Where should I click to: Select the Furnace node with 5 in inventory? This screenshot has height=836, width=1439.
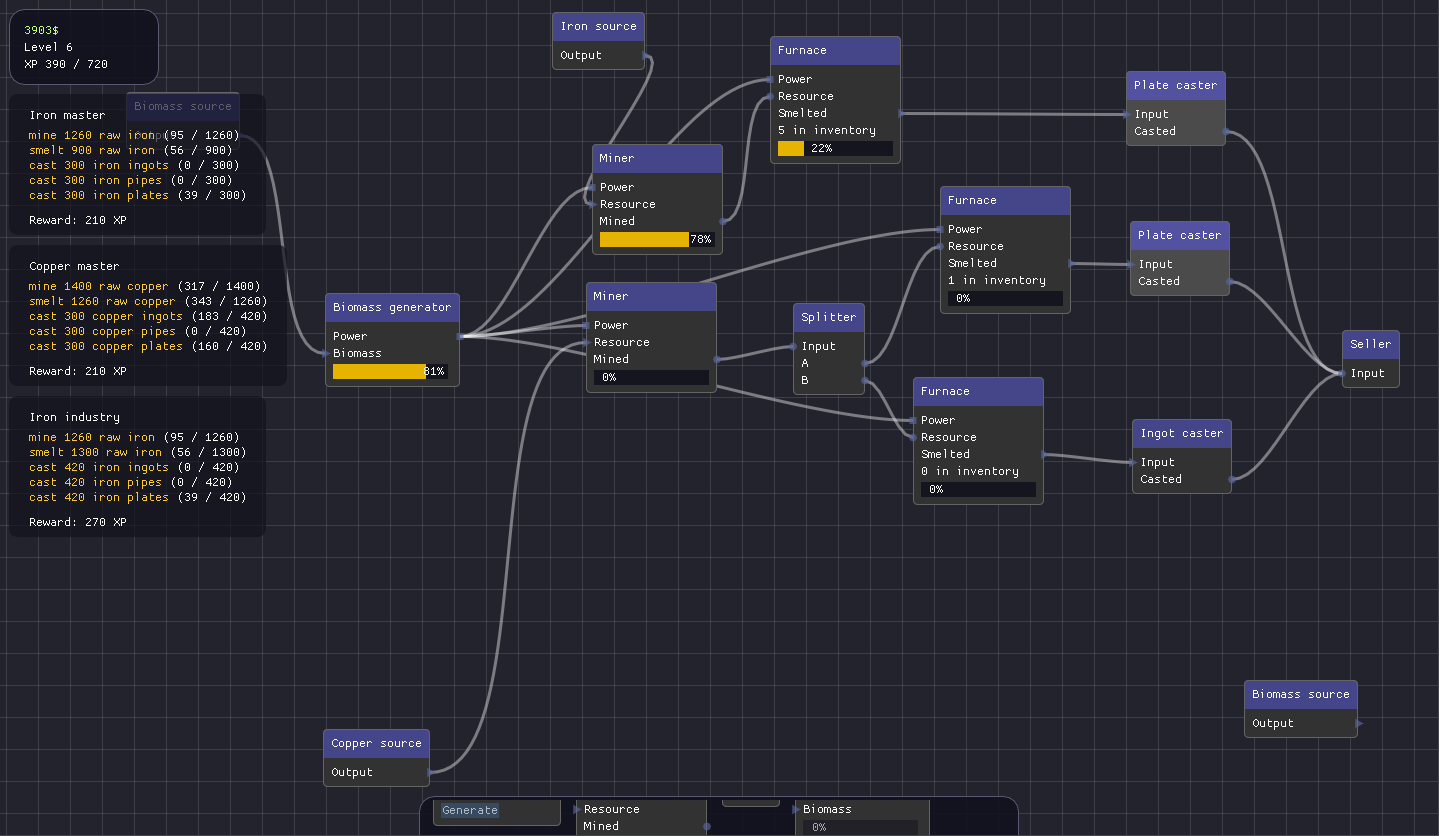pyautogui.click(x=835, y=50)
